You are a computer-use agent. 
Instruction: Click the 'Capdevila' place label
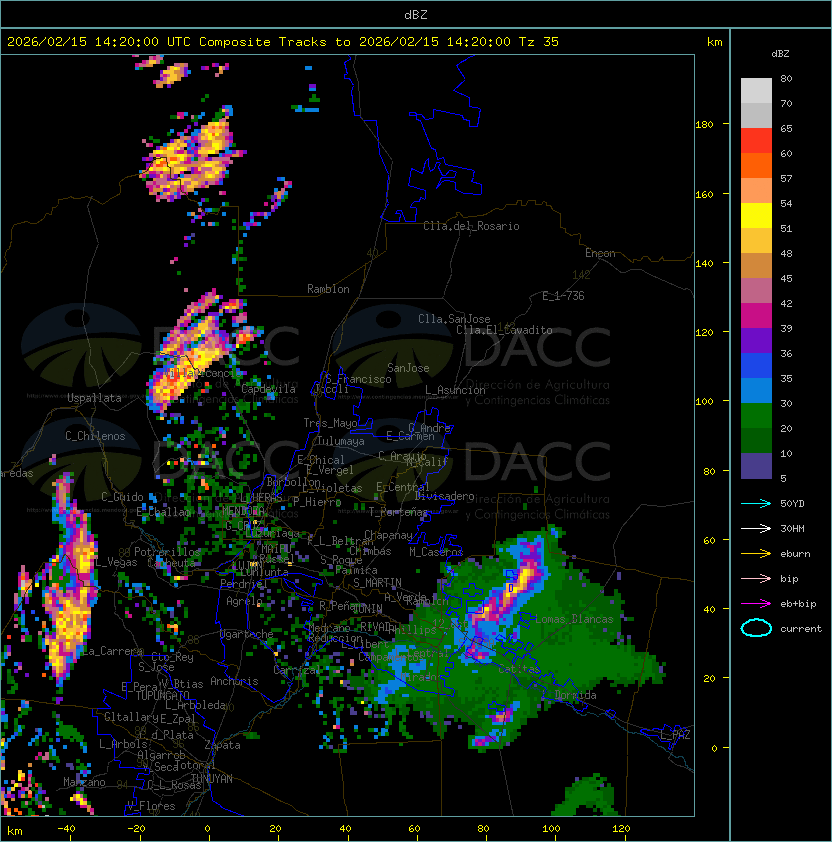pyautogui.click(x=269, y=389)
